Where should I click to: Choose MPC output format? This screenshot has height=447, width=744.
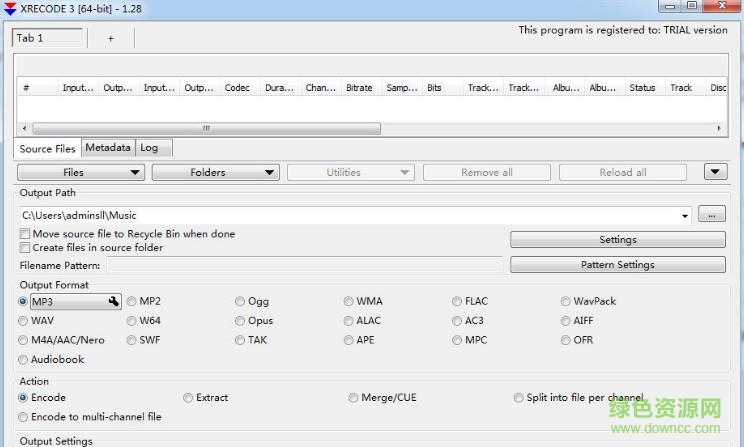click(457, 340)
